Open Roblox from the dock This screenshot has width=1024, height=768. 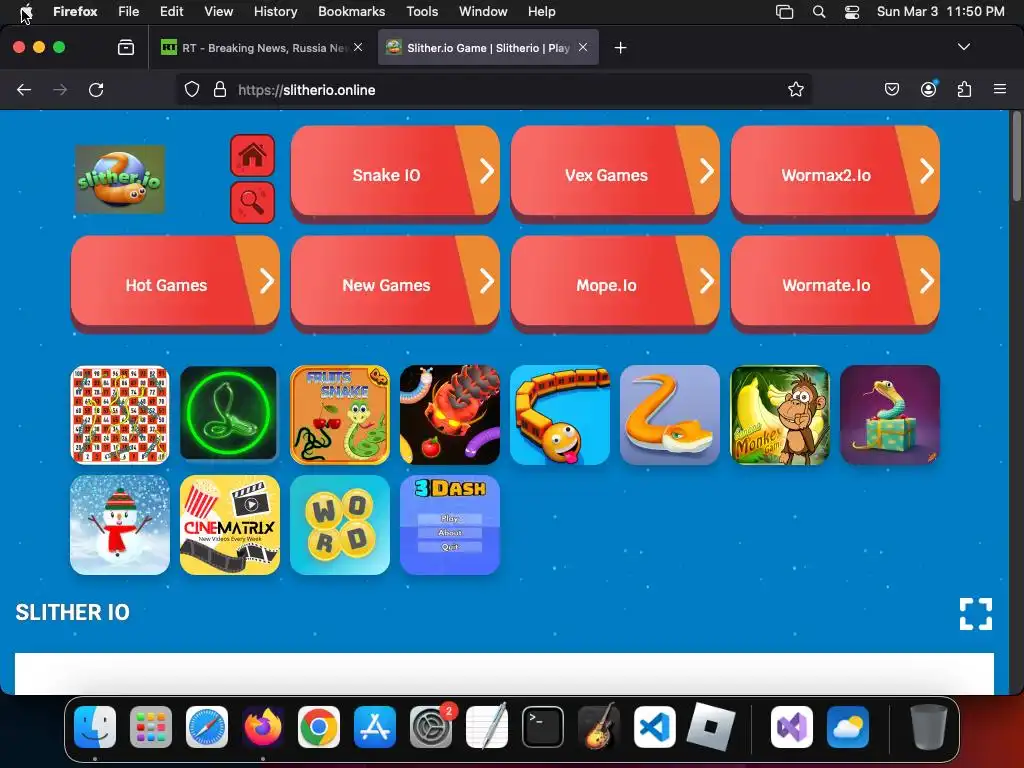point(711,727)
